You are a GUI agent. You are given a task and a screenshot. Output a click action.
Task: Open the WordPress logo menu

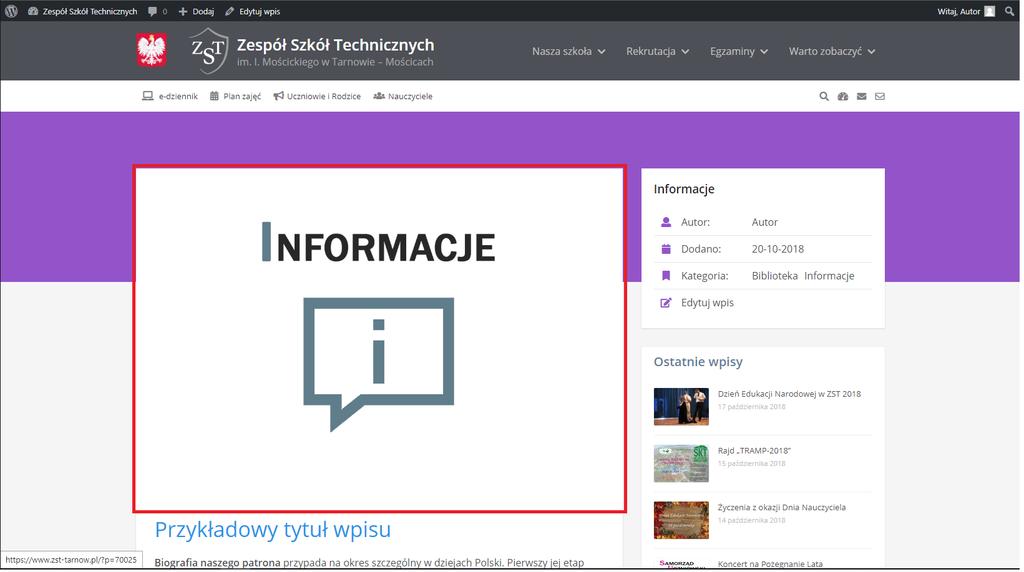(11, 11)
